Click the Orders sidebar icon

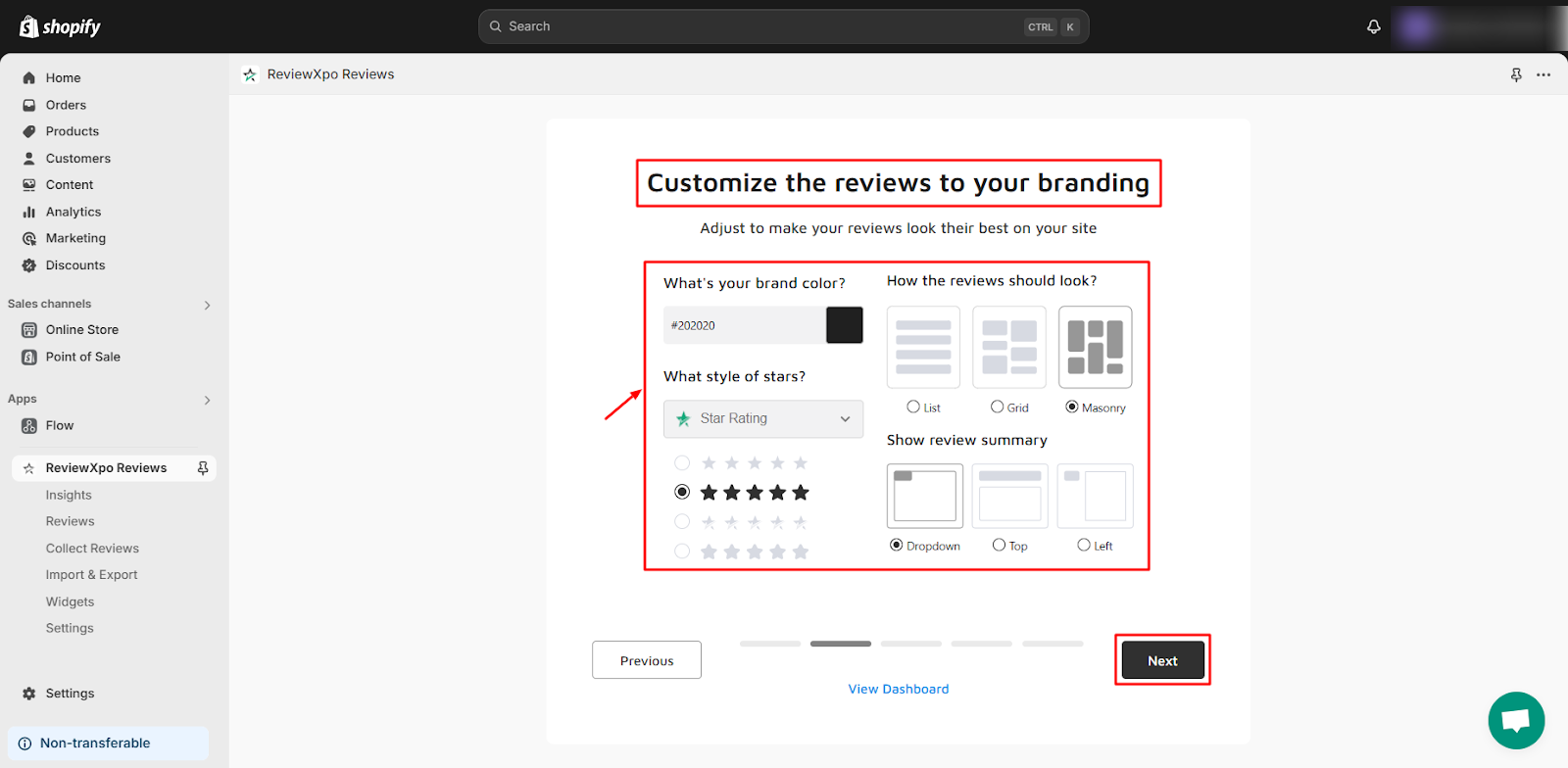pyautogui.click(x=29, y=105)
